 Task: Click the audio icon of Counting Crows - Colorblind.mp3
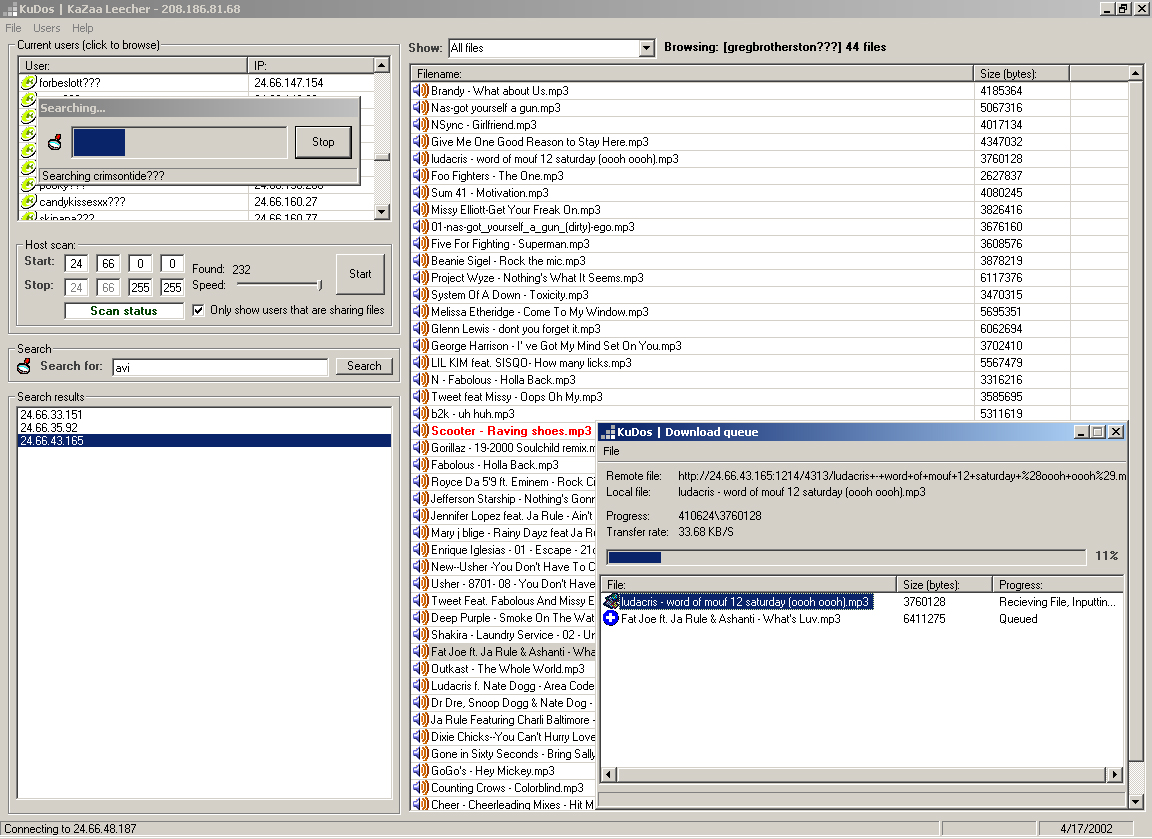pyautogui.click(x=420, y=788)
